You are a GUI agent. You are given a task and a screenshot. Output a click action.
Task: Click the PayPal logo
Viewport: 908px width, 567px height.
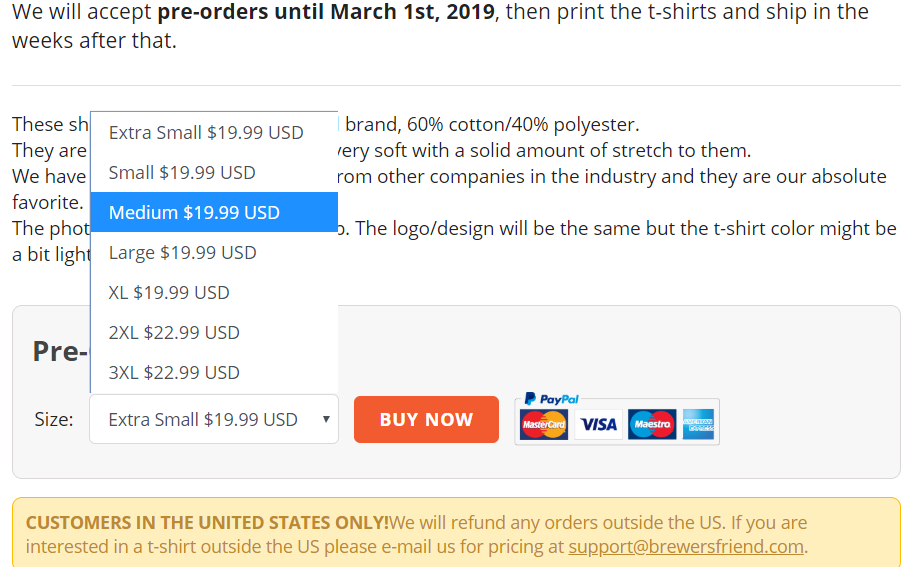552,399
